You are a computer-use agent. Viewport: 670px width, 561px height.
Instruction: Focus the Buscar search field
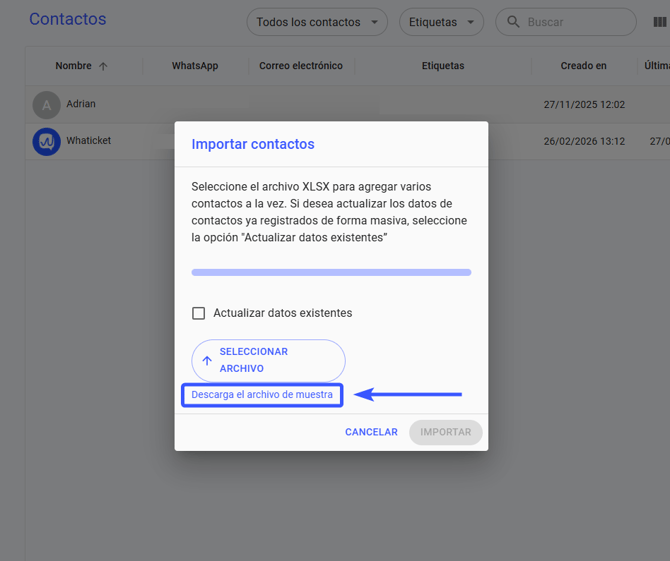pos(566,22)
